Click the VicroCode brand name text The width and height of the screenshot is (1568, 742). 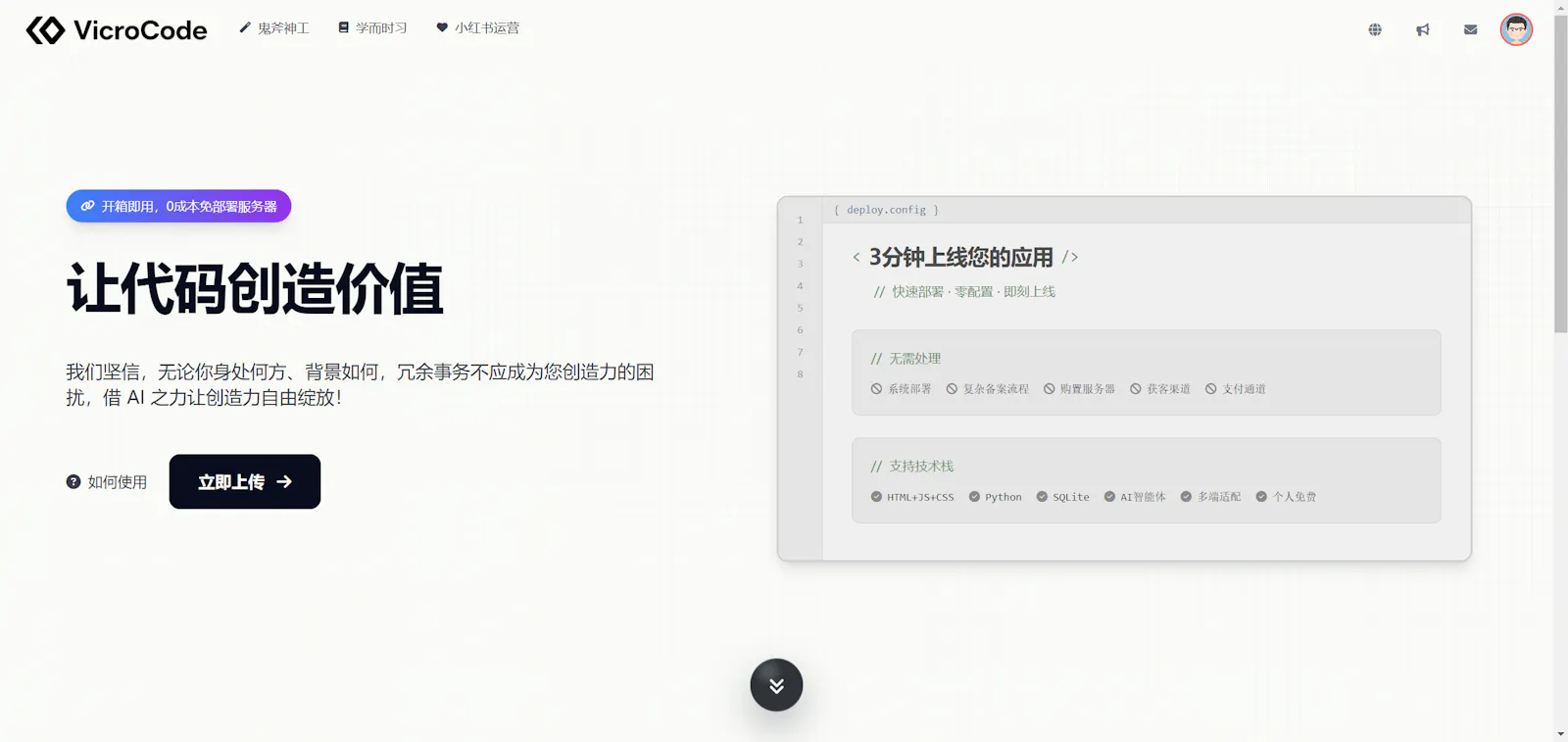click(140, 30)
